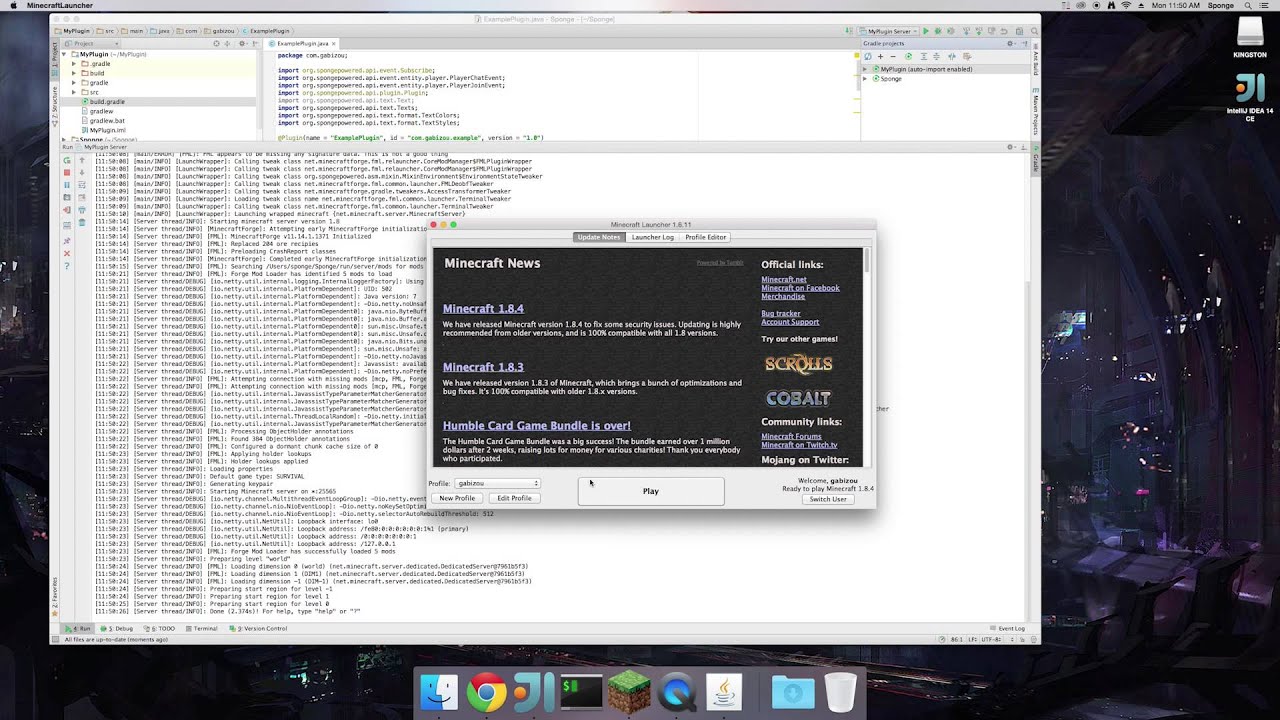This screenshot has width=1280, height=720.
Task: Open the Minecraft Forums link
Action: coord(791,436)
